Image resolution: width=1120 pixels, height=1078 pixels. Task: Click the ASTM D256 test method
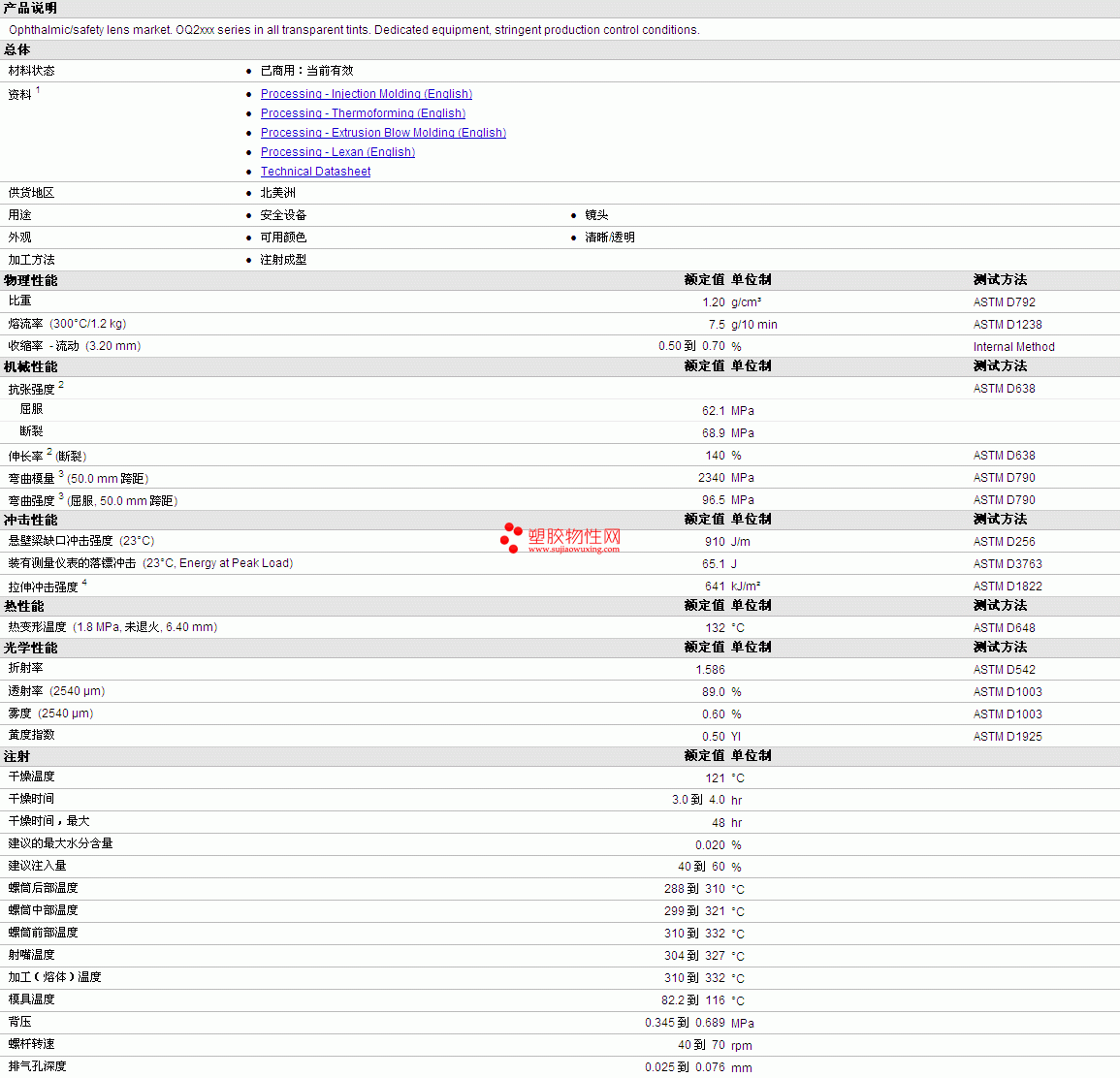click(x=1004, y=541)
